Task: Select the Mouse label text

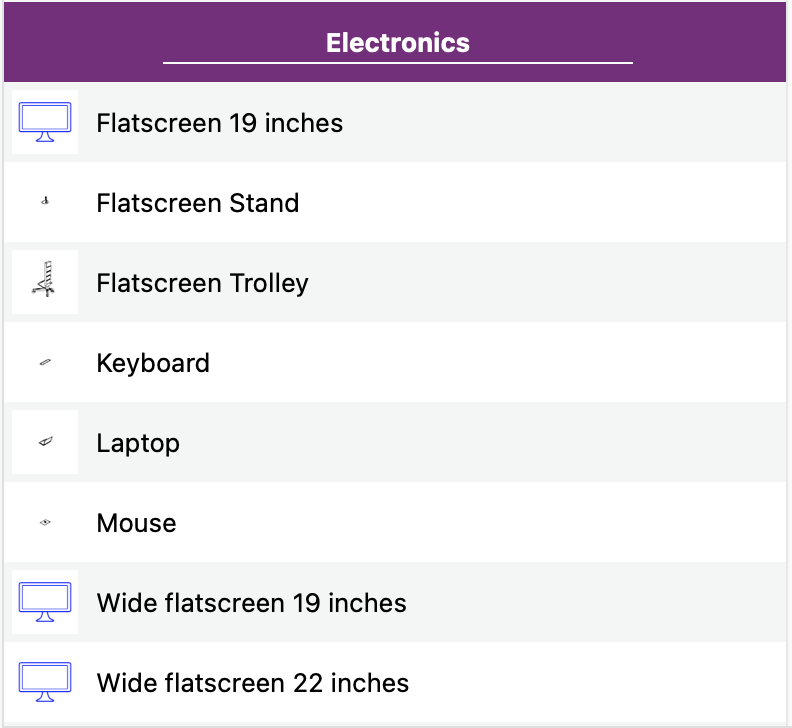Action: pyautogui.click(x=136, y=523)
